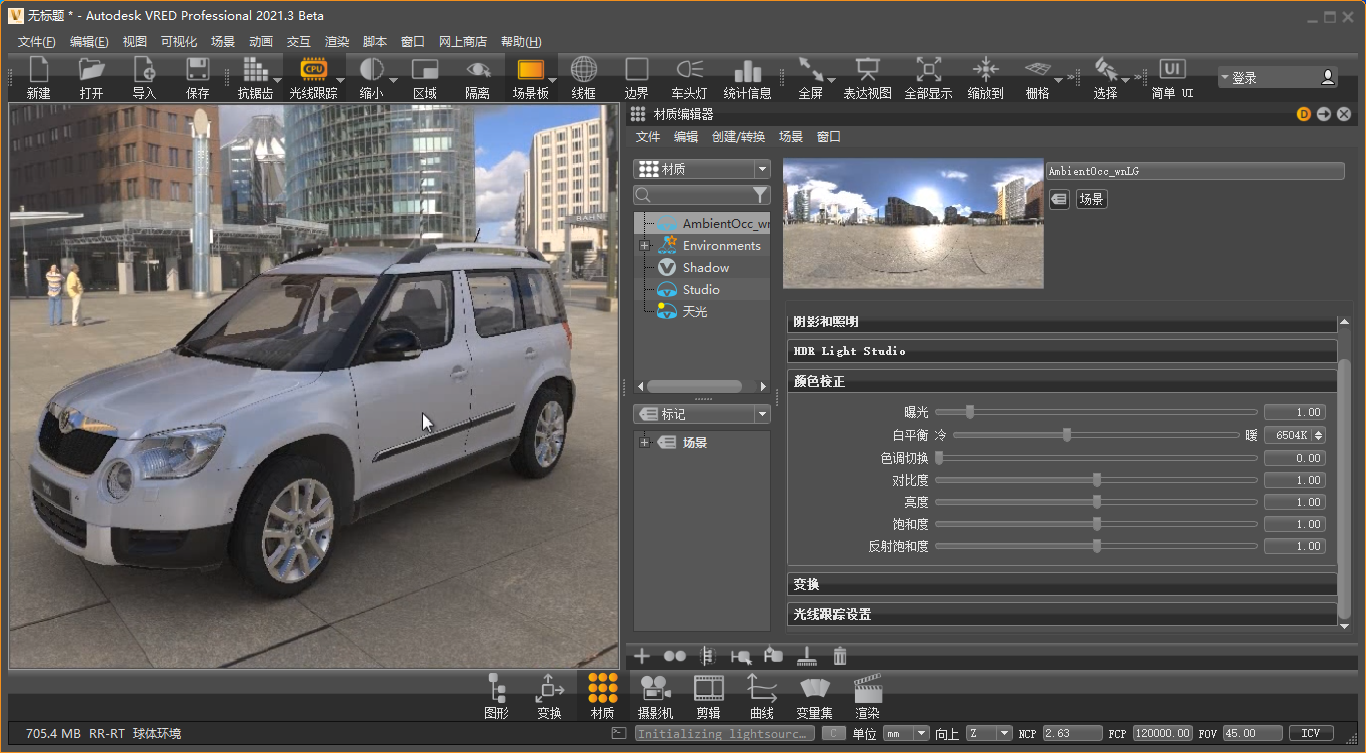Show 统计信息 statistics
1366x753 pixels.
(x=748, y=78)
